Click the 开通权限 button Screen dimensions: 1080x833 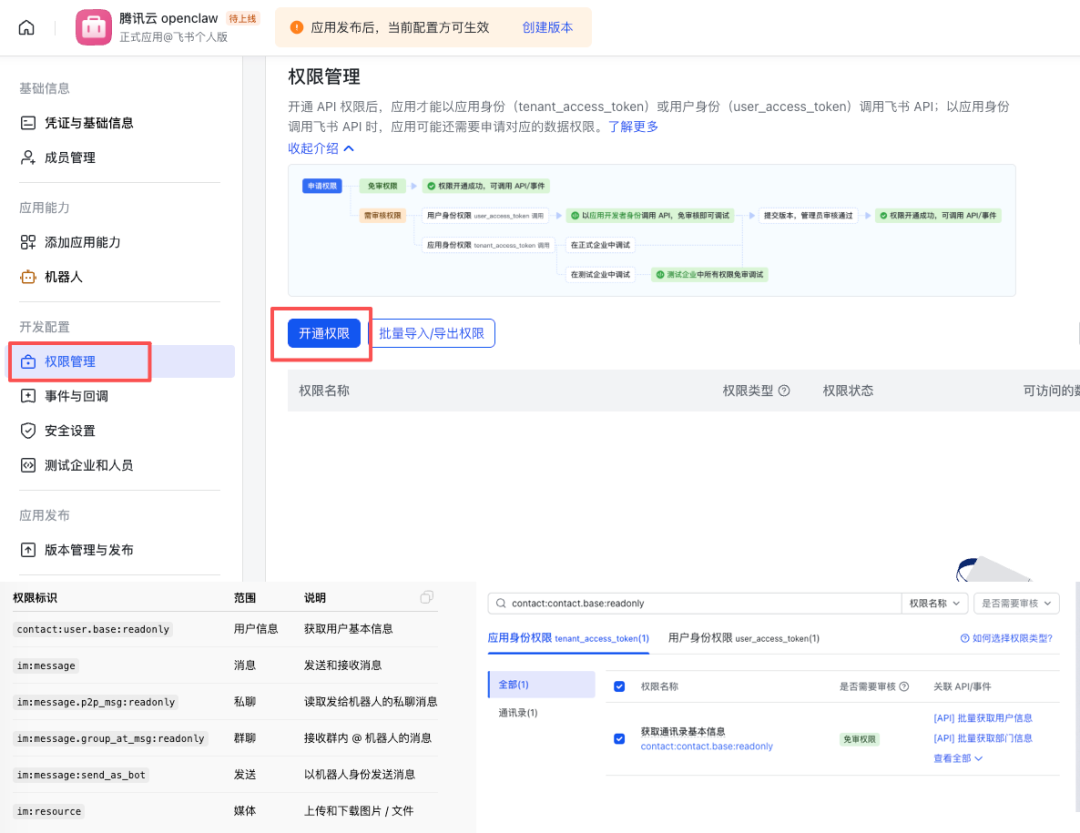[x=322, y=335]
